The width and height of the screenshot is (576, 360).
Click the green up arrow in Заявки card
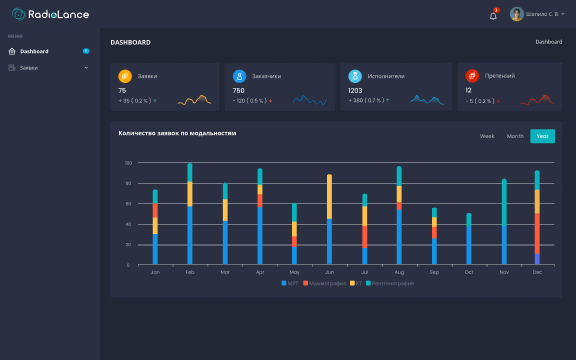coord(155,101)
